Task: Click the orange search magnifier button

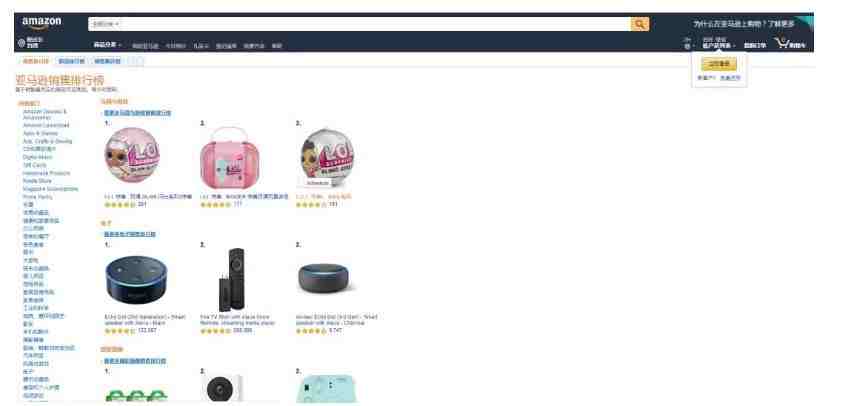Action: click(640, 24)
